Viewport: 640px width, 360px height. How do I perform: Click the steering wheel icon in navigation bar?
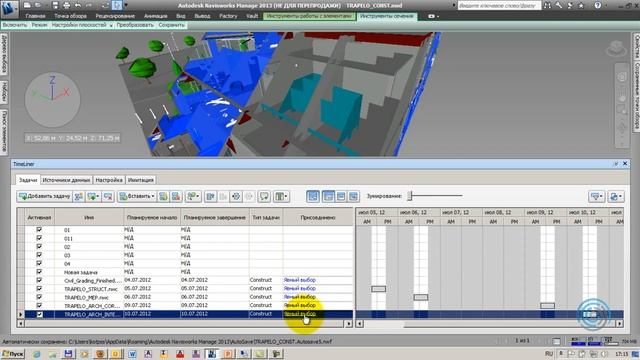pyautogui.click(x=622, y=77)
